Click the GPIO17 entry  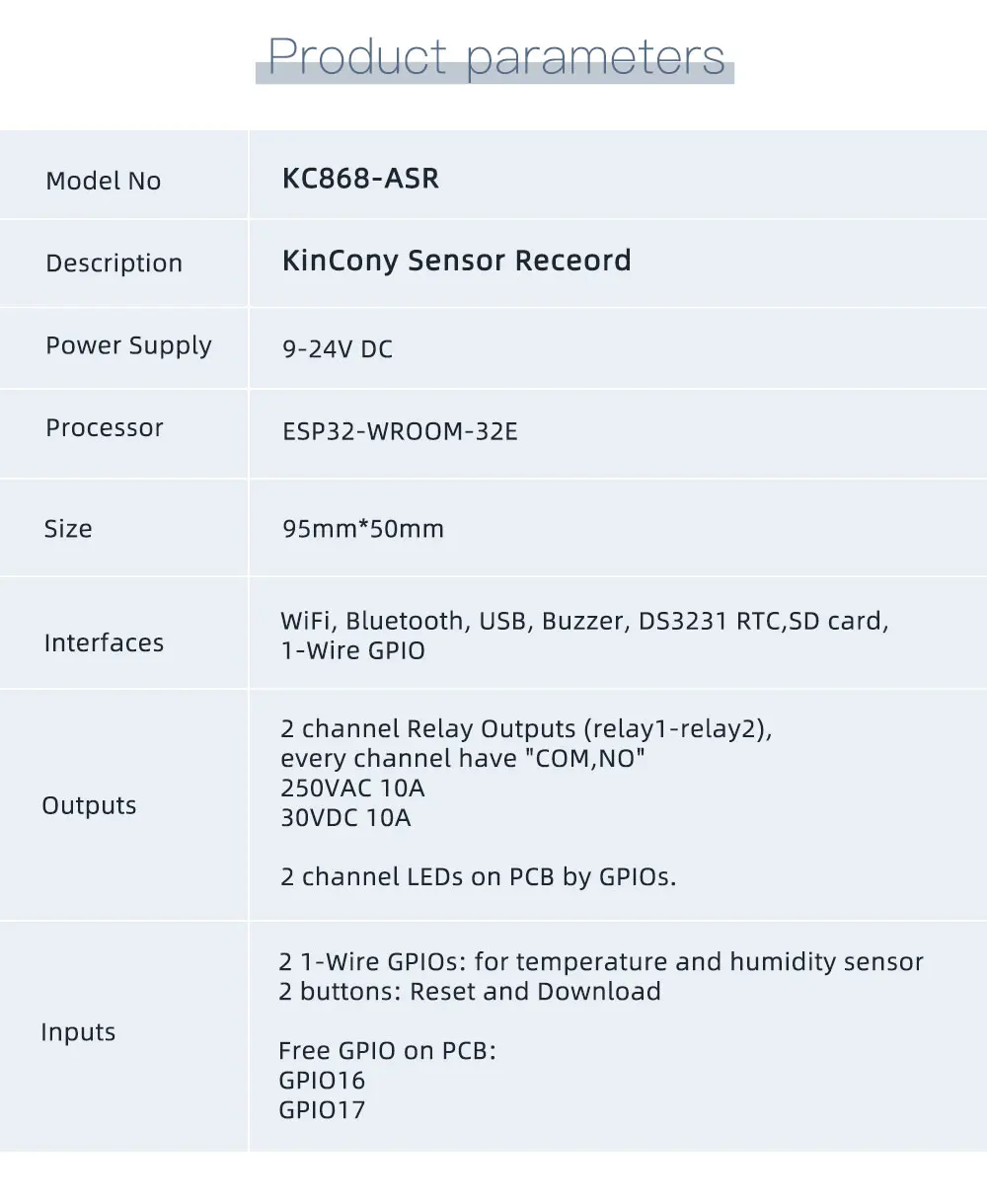point(322,1109)
